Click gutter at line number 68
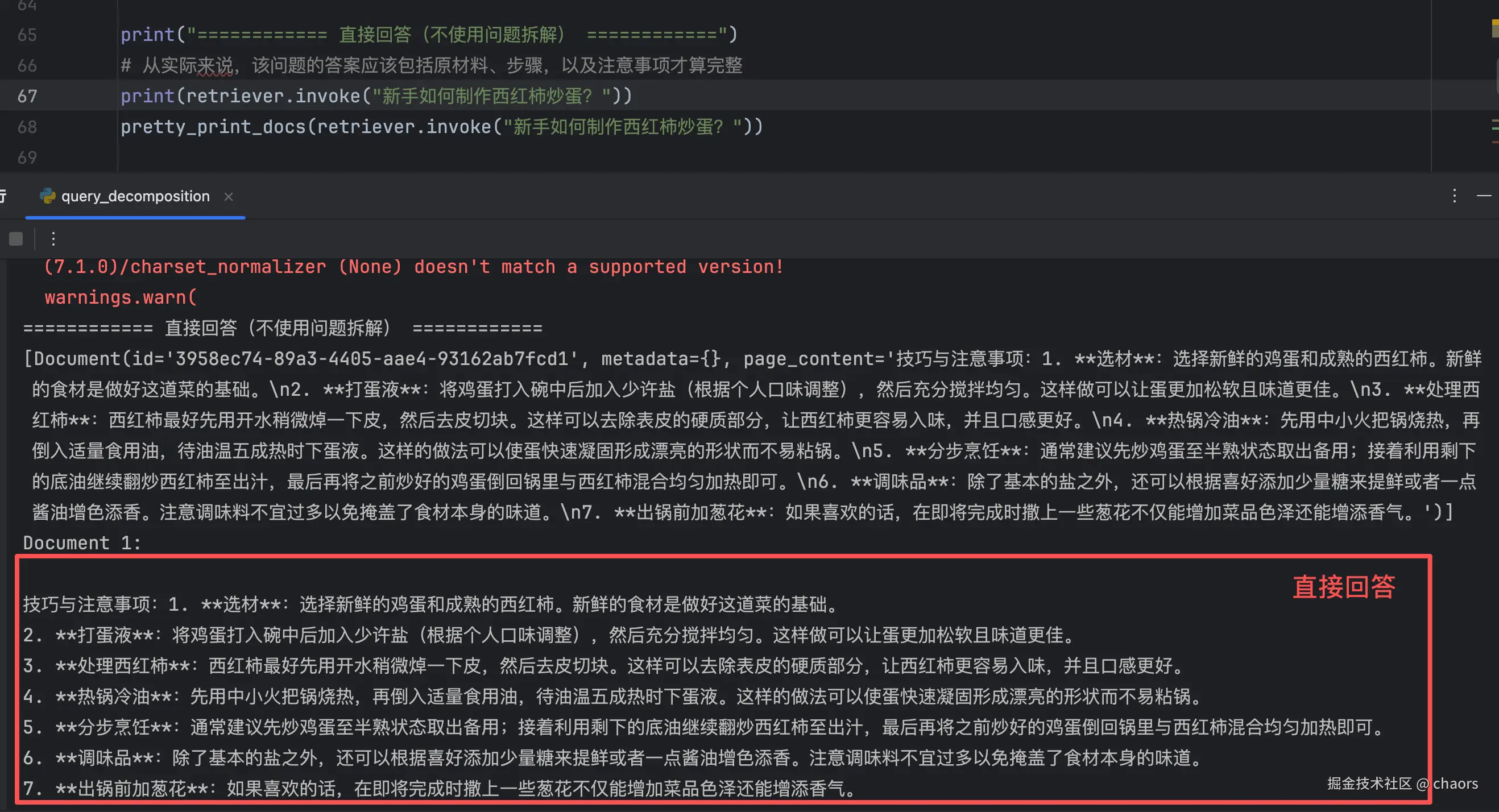 (27, 127)
